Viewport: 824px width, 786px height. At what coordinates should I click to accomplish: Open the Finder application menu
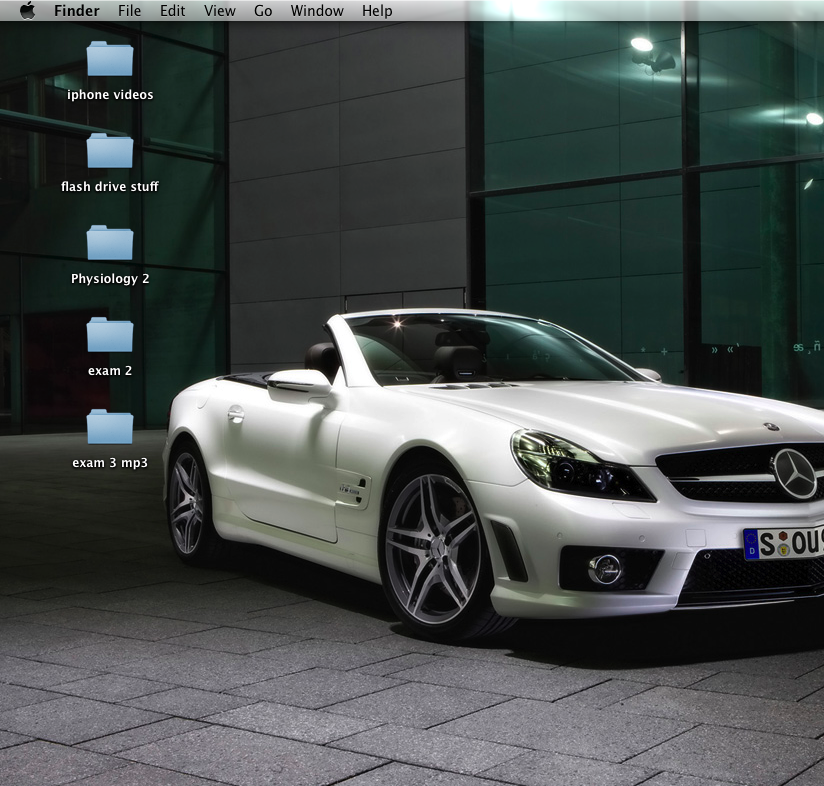pyautogui.click(x=76, y=11)
